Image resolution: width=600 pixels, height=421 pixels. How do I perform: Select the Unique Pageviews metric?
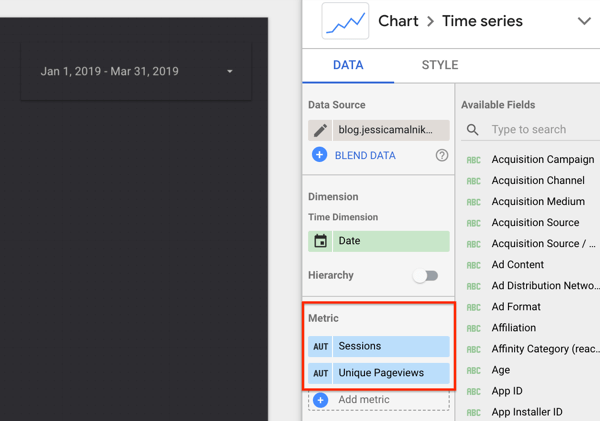[x=391, y=373]
